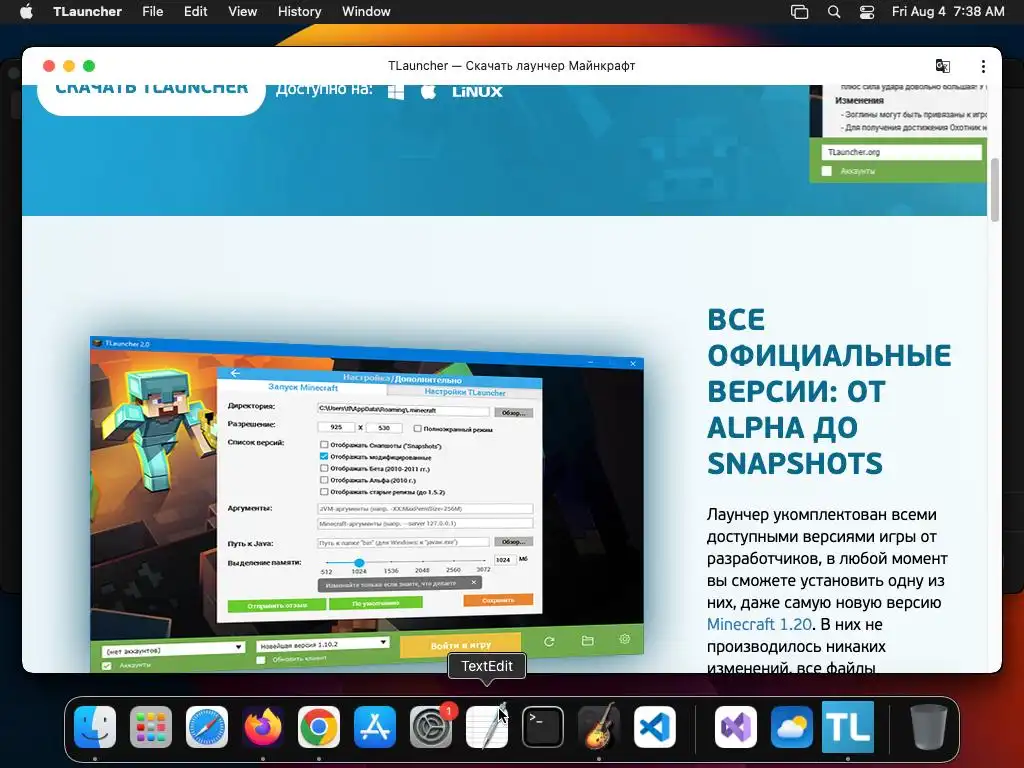Open Google Chrome in the dock

(x=319, y=727)
